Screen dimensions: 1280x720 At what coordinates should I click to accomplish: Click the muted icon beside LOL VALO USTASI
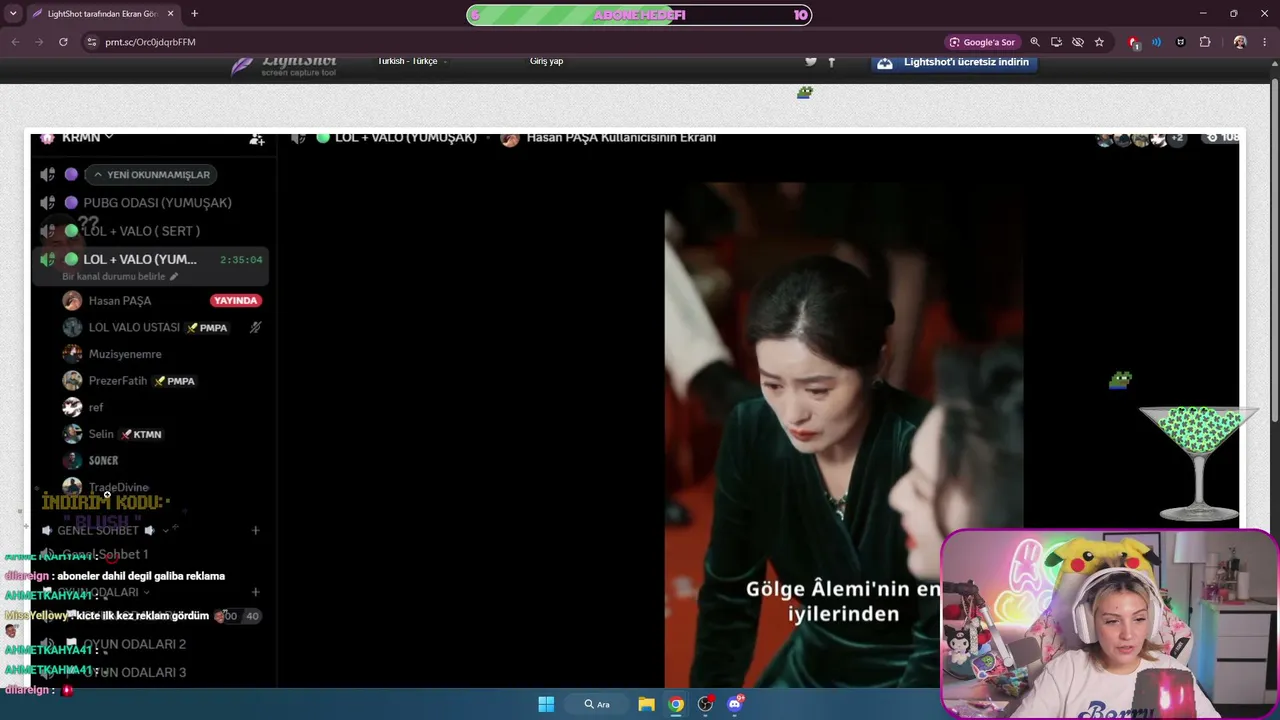click(x=255, y=327)
